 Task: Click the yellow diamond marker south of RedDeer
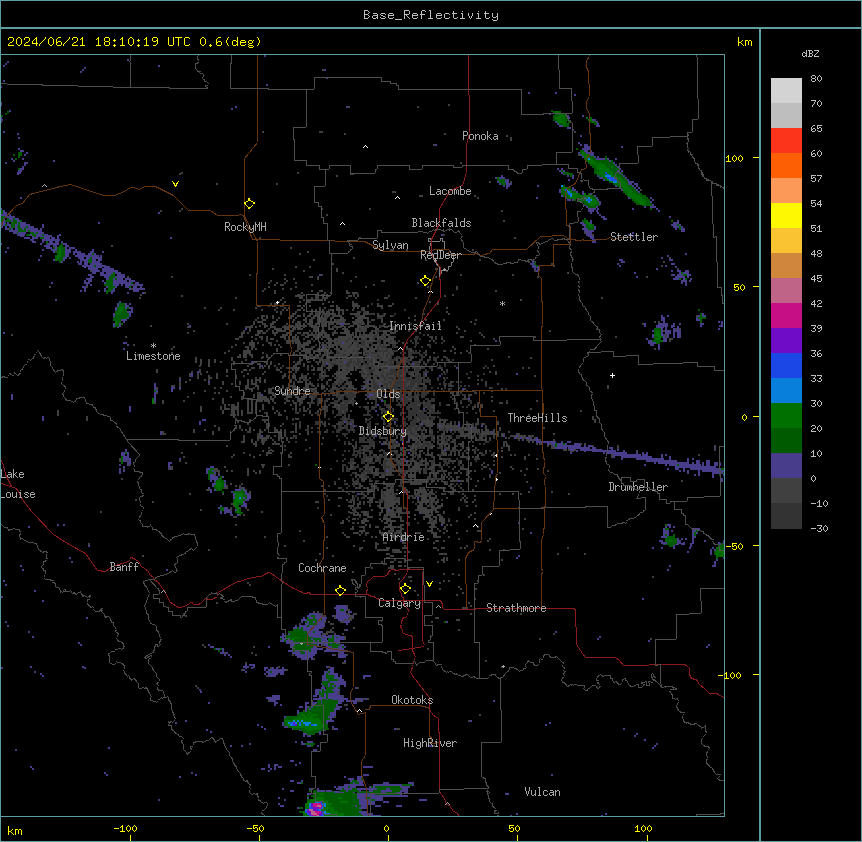[x=425, y=281]
